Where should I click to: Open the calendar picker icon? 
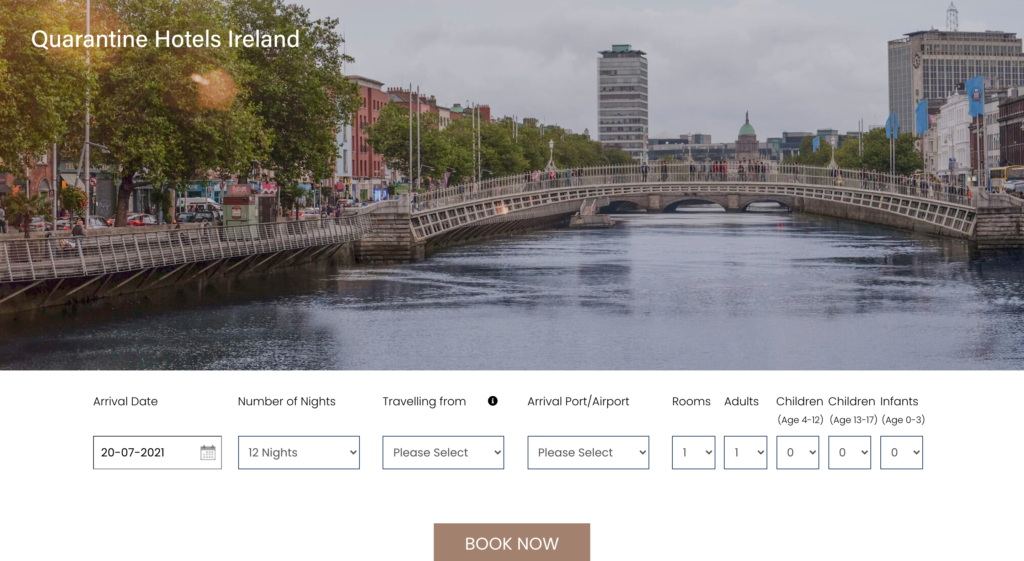point(208,453)
